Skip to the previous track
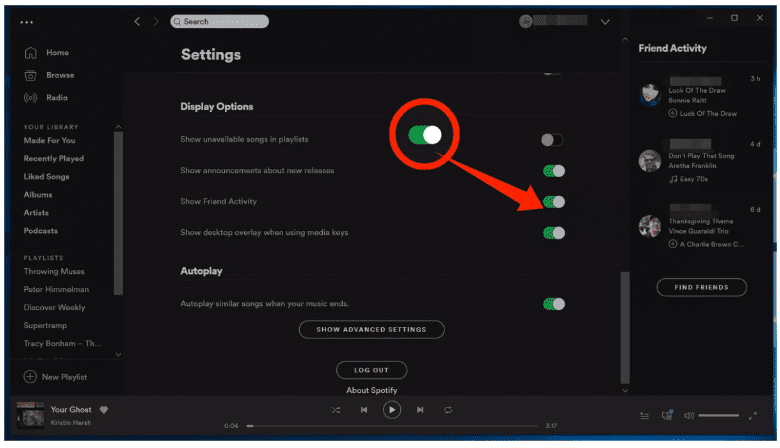Image resolution: width=780 pixels, height=448 pixels. point(364,410)
